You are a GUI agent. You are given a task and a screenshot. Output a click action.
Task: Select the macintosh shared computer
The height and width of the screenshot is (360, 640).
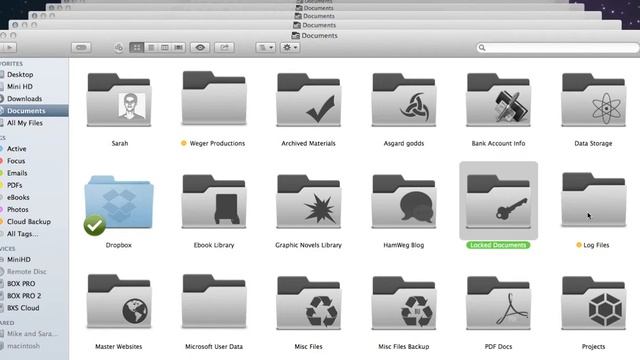23,346
